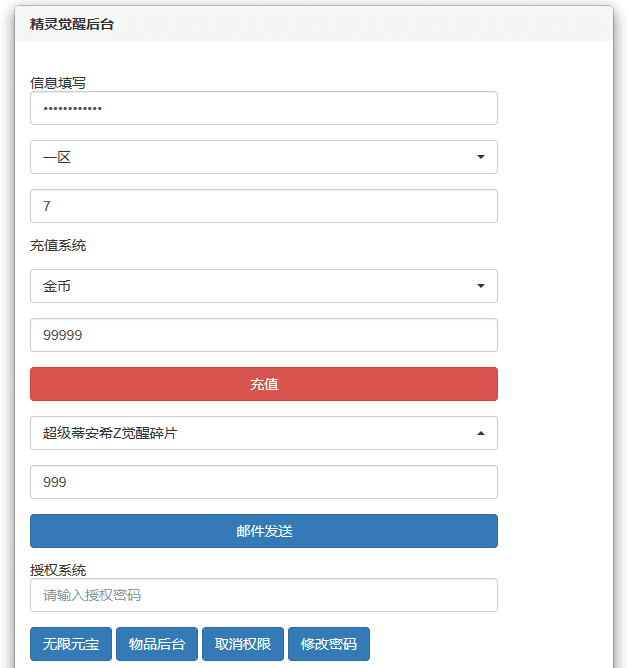
Task: Open 物品后台 via its button
Action: tap(157, 644)
